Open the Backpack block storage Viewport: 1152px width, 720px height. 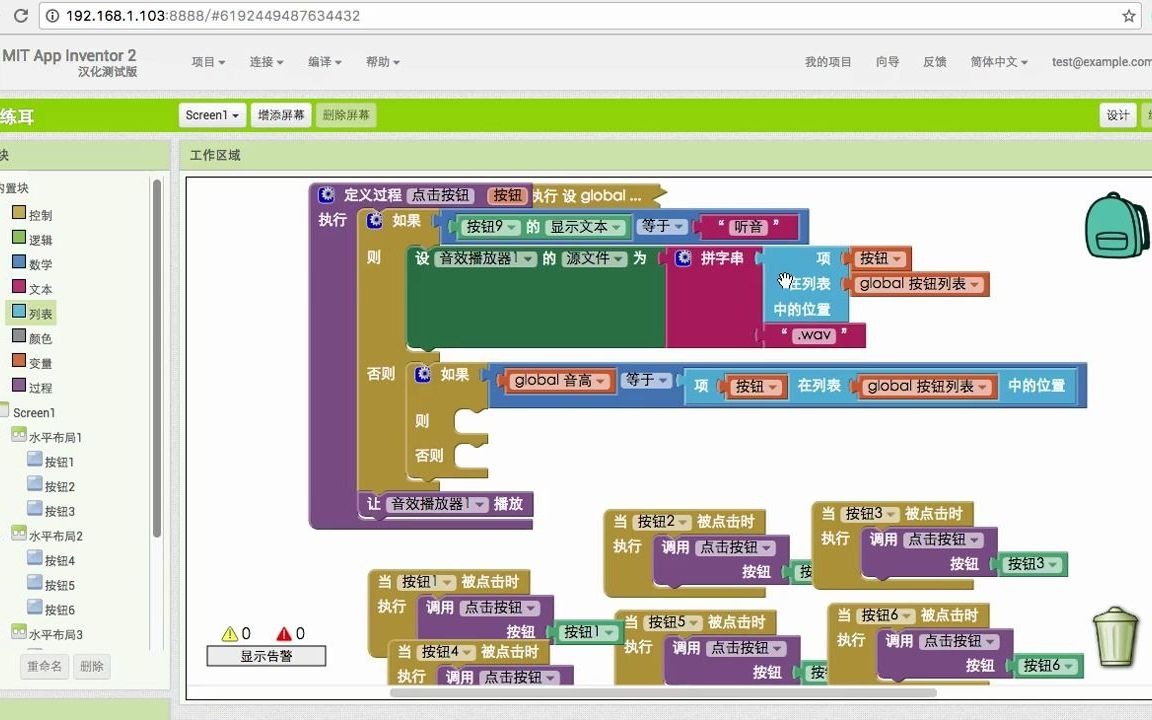[x=1114, y=225]
